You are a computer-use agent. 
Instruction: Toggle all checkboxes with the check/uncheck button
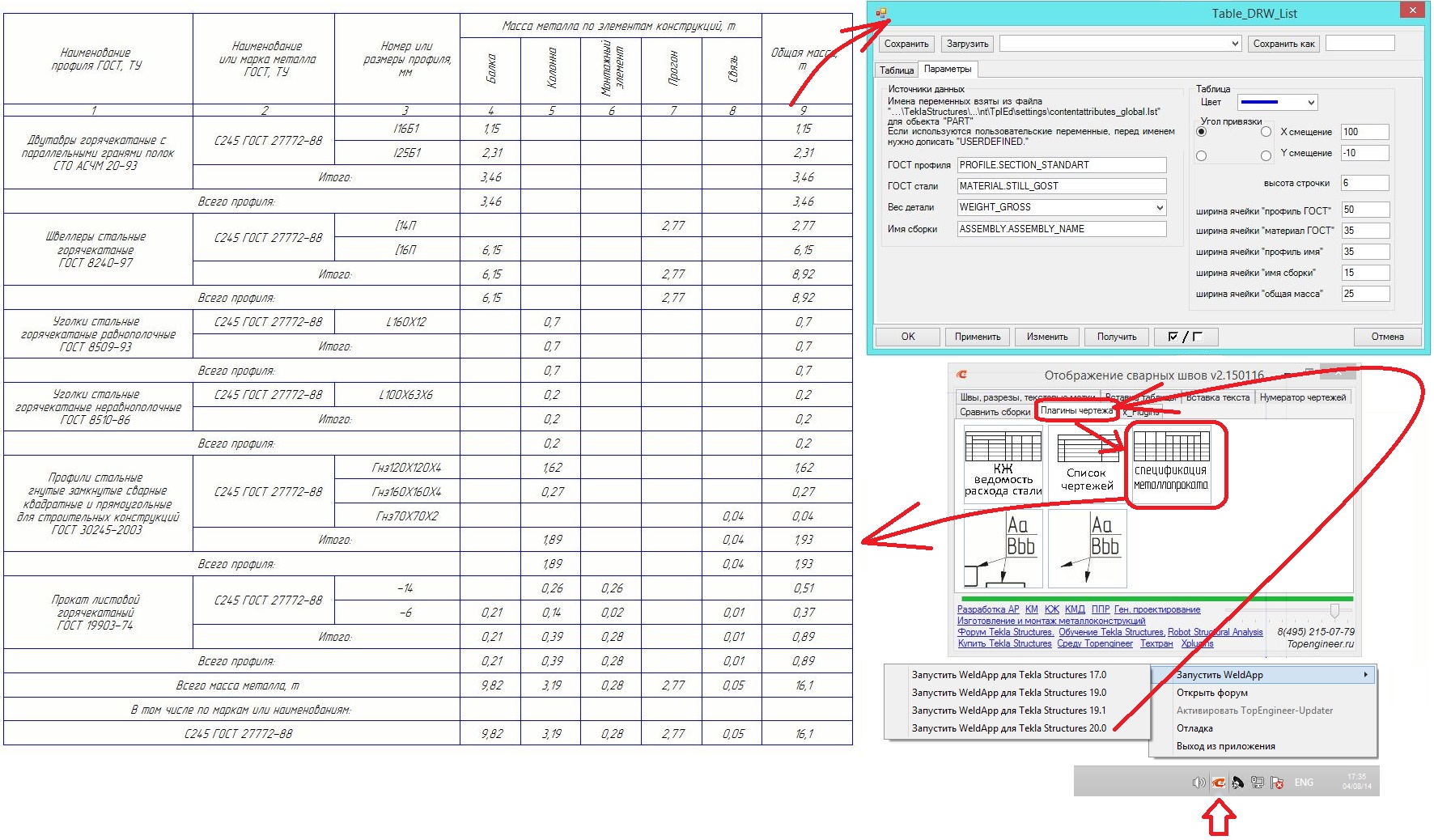(1186, 337)
